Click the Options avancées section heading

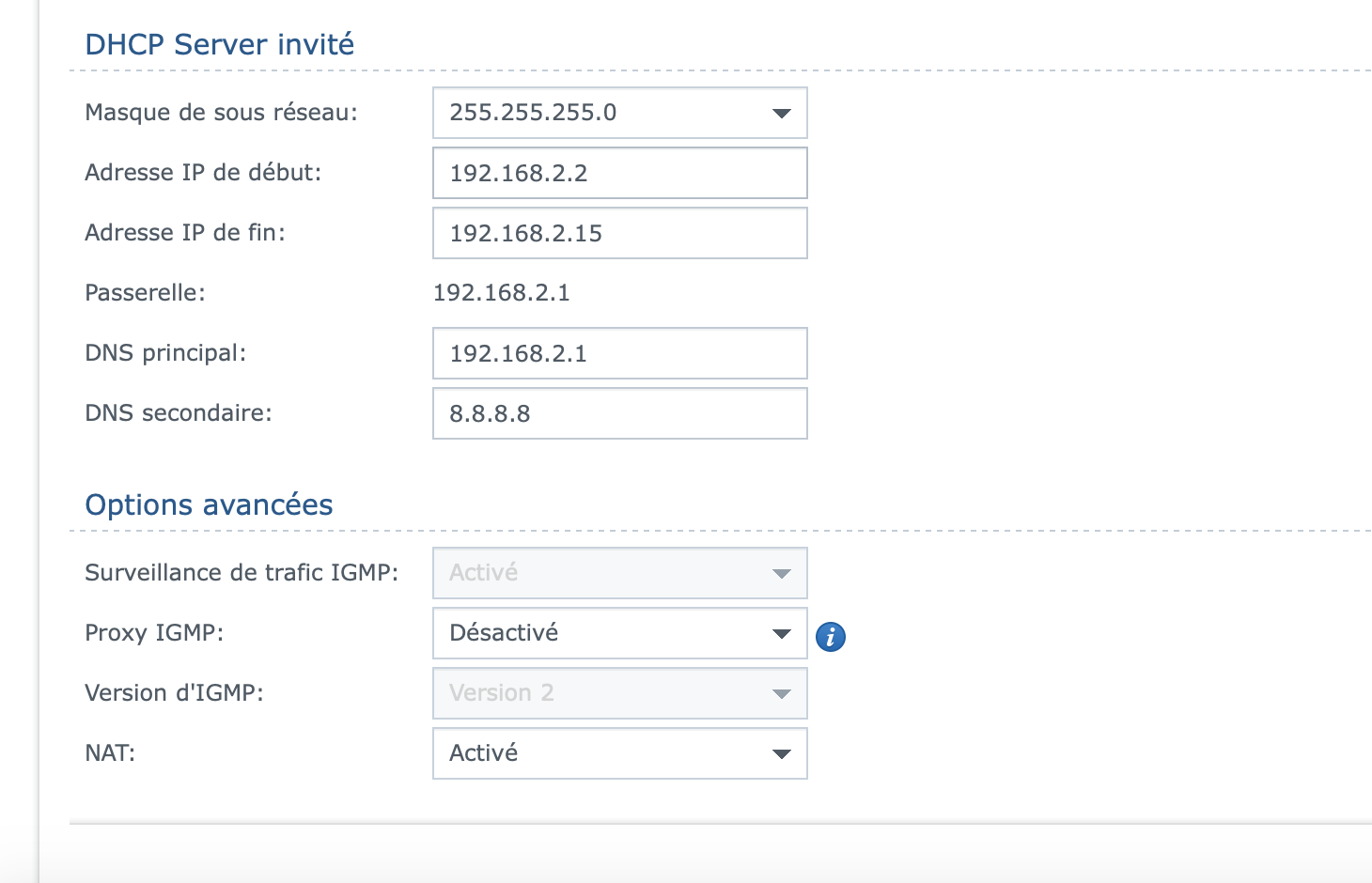[x=209, y=504]
